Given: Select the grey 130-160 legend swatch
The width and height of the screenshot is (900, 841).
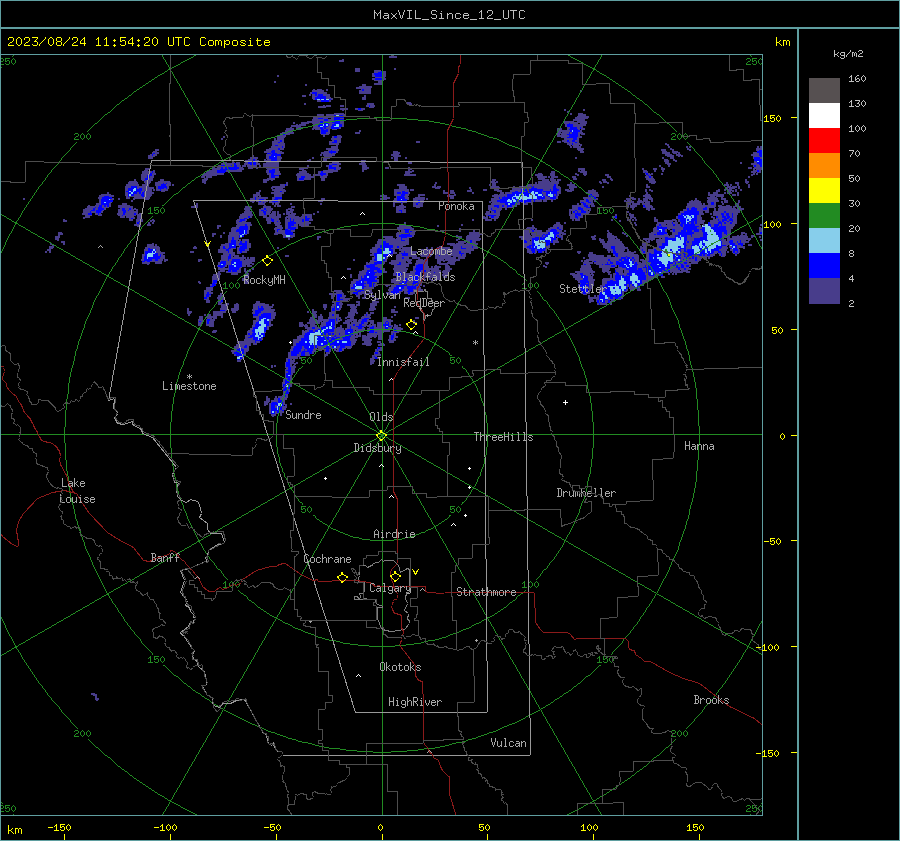Looking at the screenshot, I should coord(824,91).
